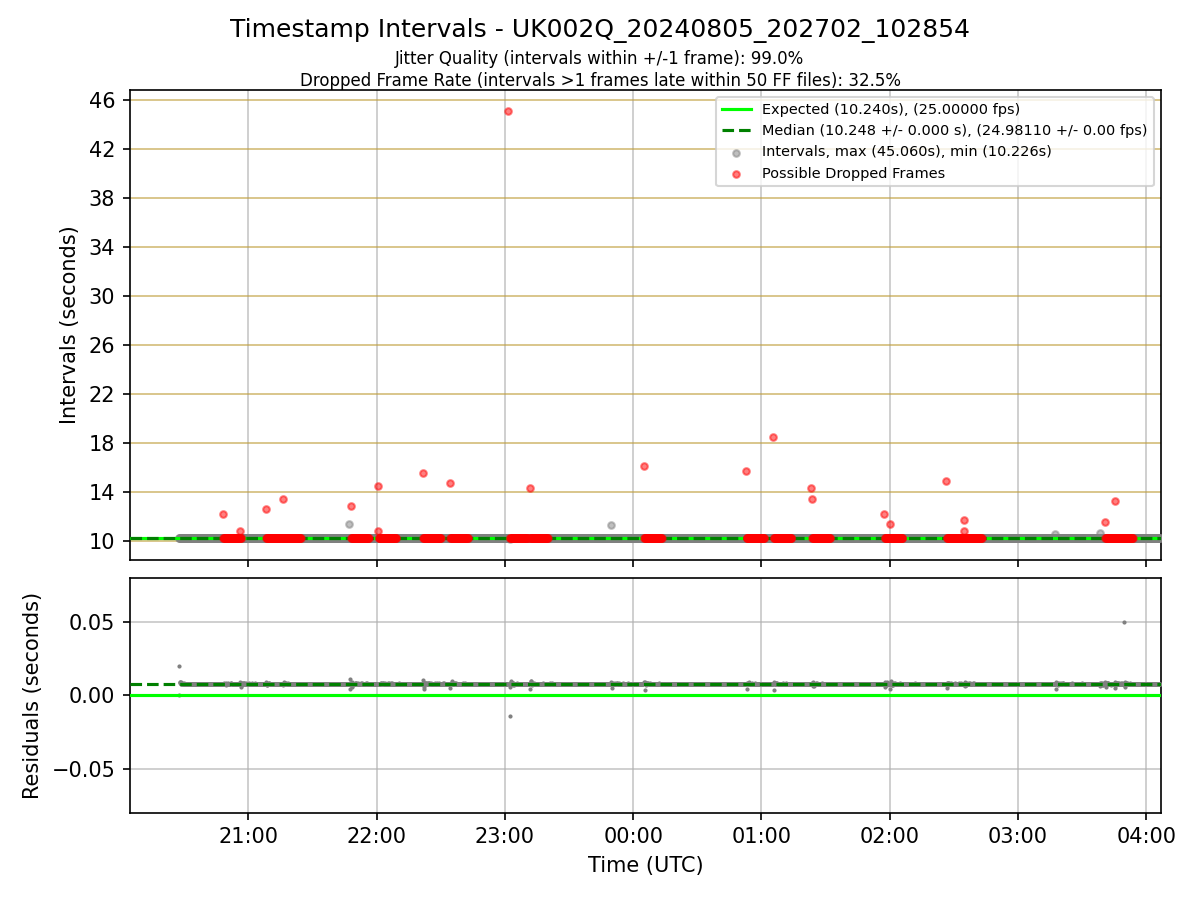Select the Possible Dropped Frames legend marker
This screenshot has height=900, width=1200.
[x=737, y=174]
